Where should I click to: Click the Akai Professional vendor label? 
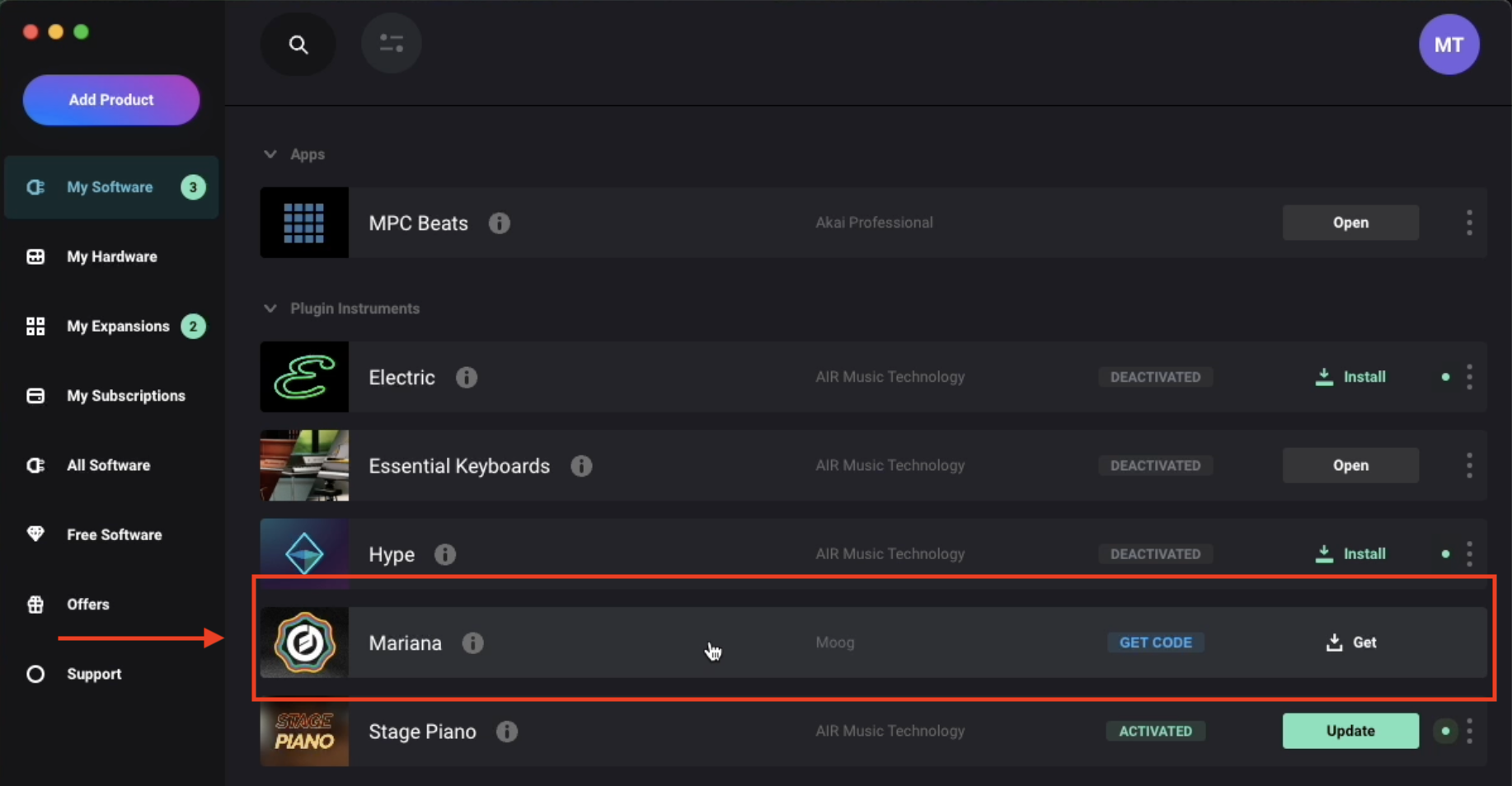click(x=874, y=223)
